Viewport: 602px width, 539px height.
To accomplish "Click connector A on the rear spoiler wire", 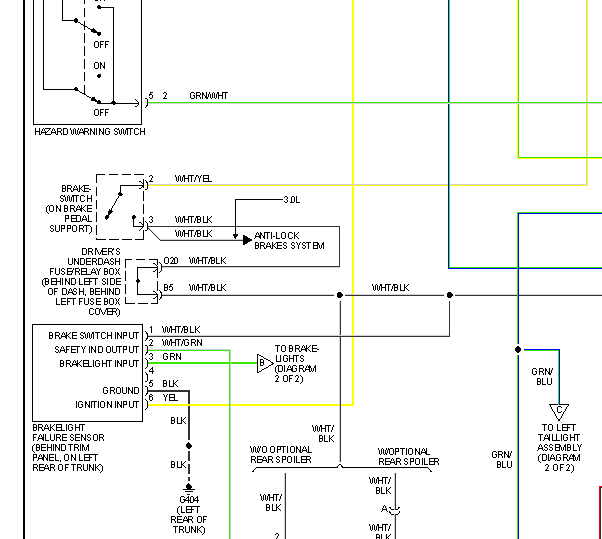I will point(391,510).
